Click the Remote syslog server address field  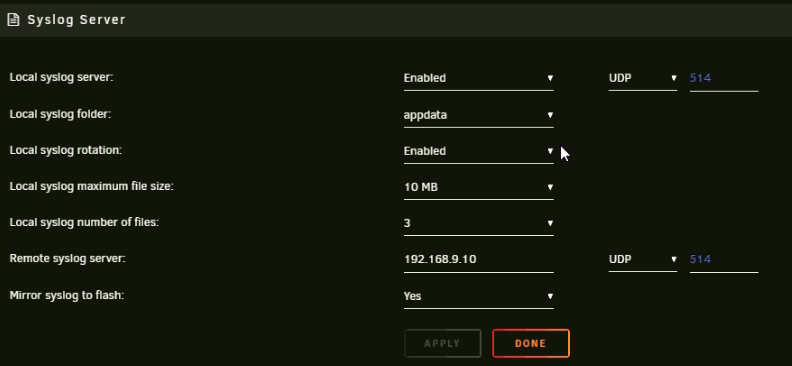tap(478, 259)
